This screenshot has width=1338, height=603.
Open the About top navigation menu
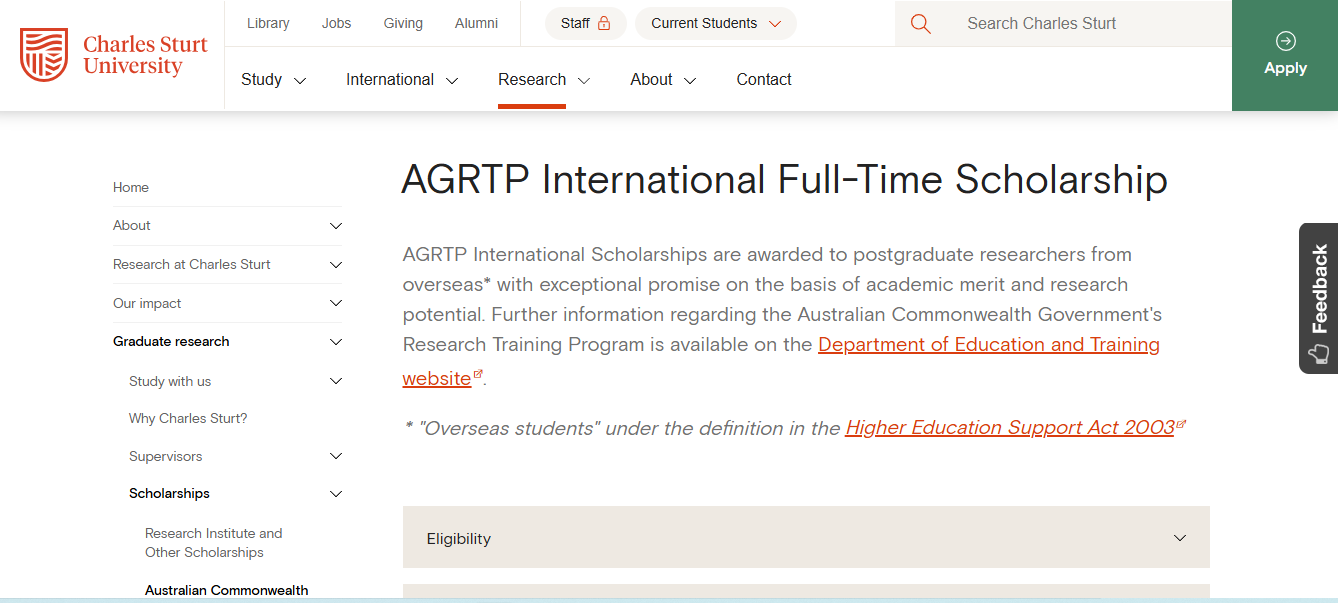point(663,79)
